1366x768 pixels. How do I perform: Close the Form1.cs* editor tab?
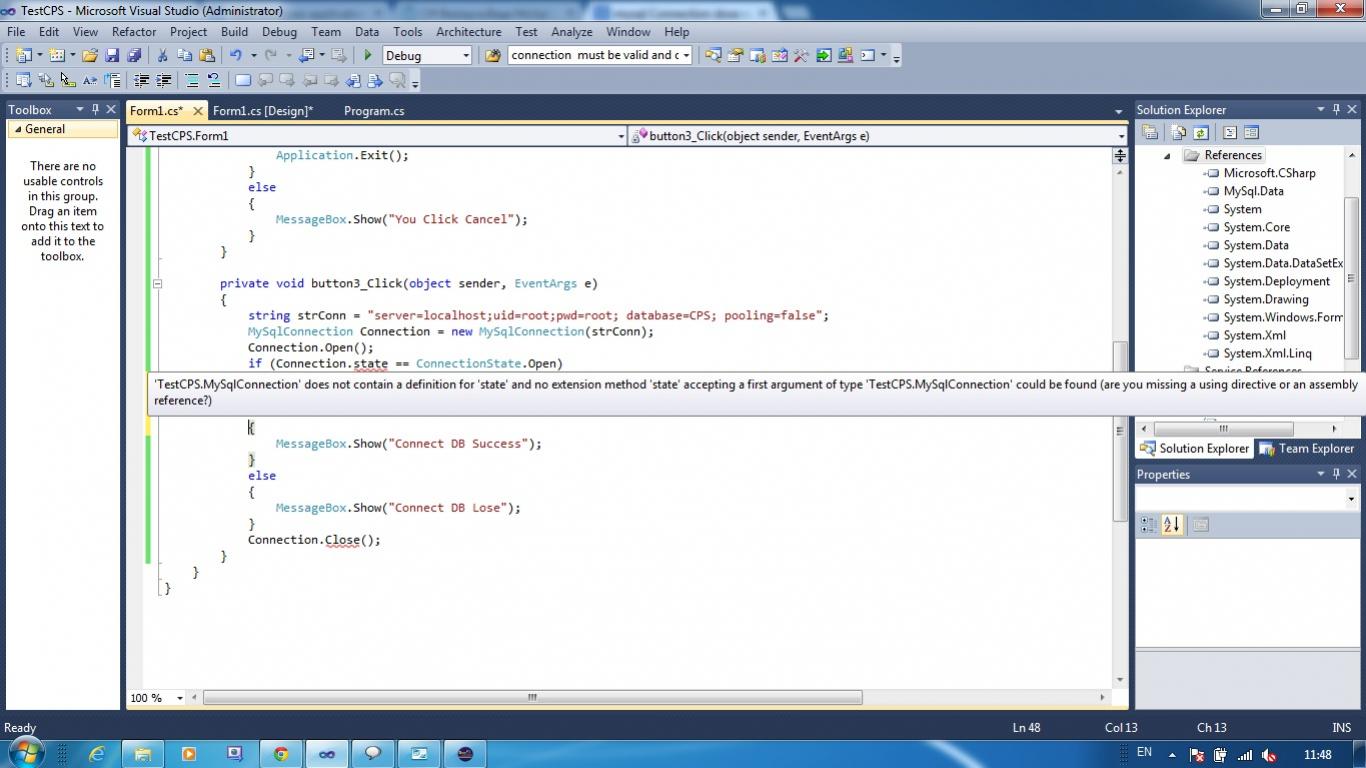[x=198, y=111]
